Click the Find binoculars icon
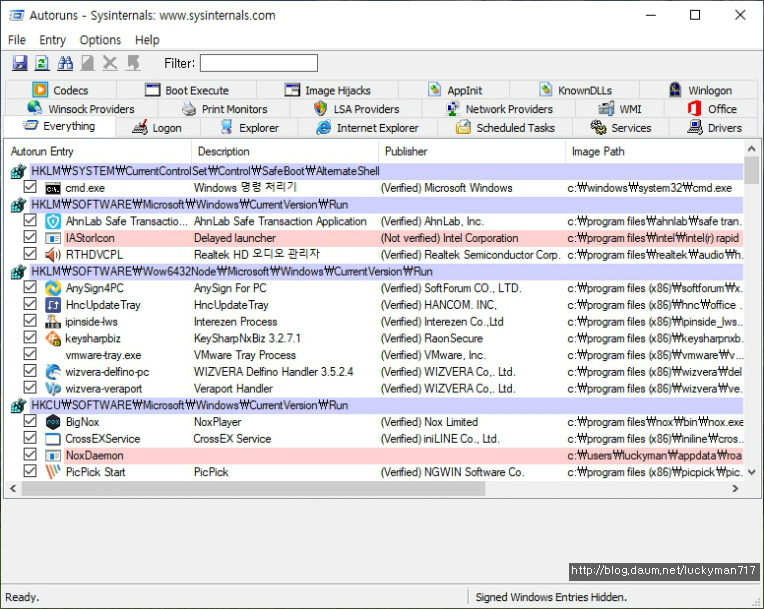 65,63
